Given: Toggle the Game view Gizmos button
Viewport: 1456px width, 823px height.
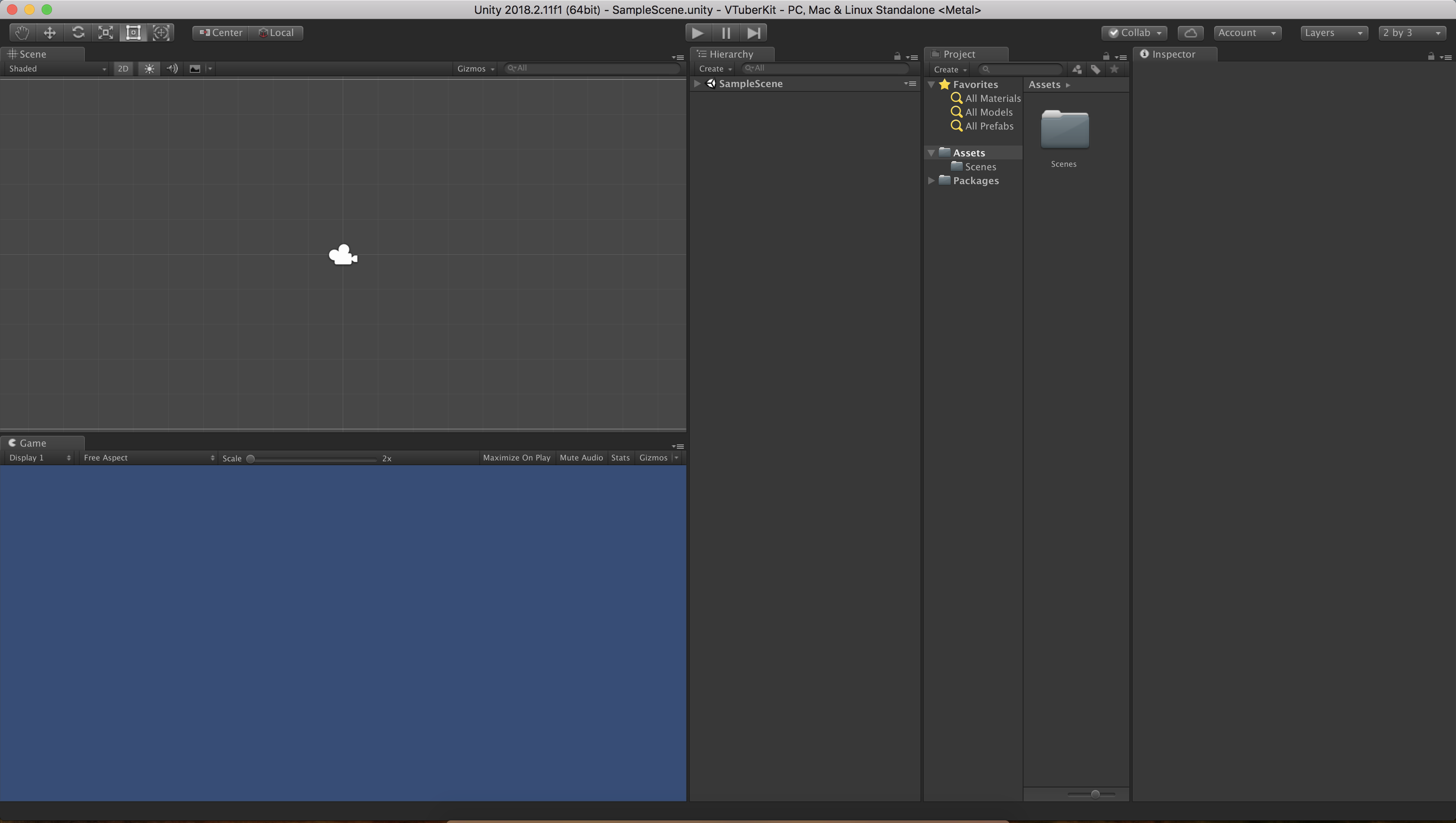Looking at the screenshot, I should 653,458.
